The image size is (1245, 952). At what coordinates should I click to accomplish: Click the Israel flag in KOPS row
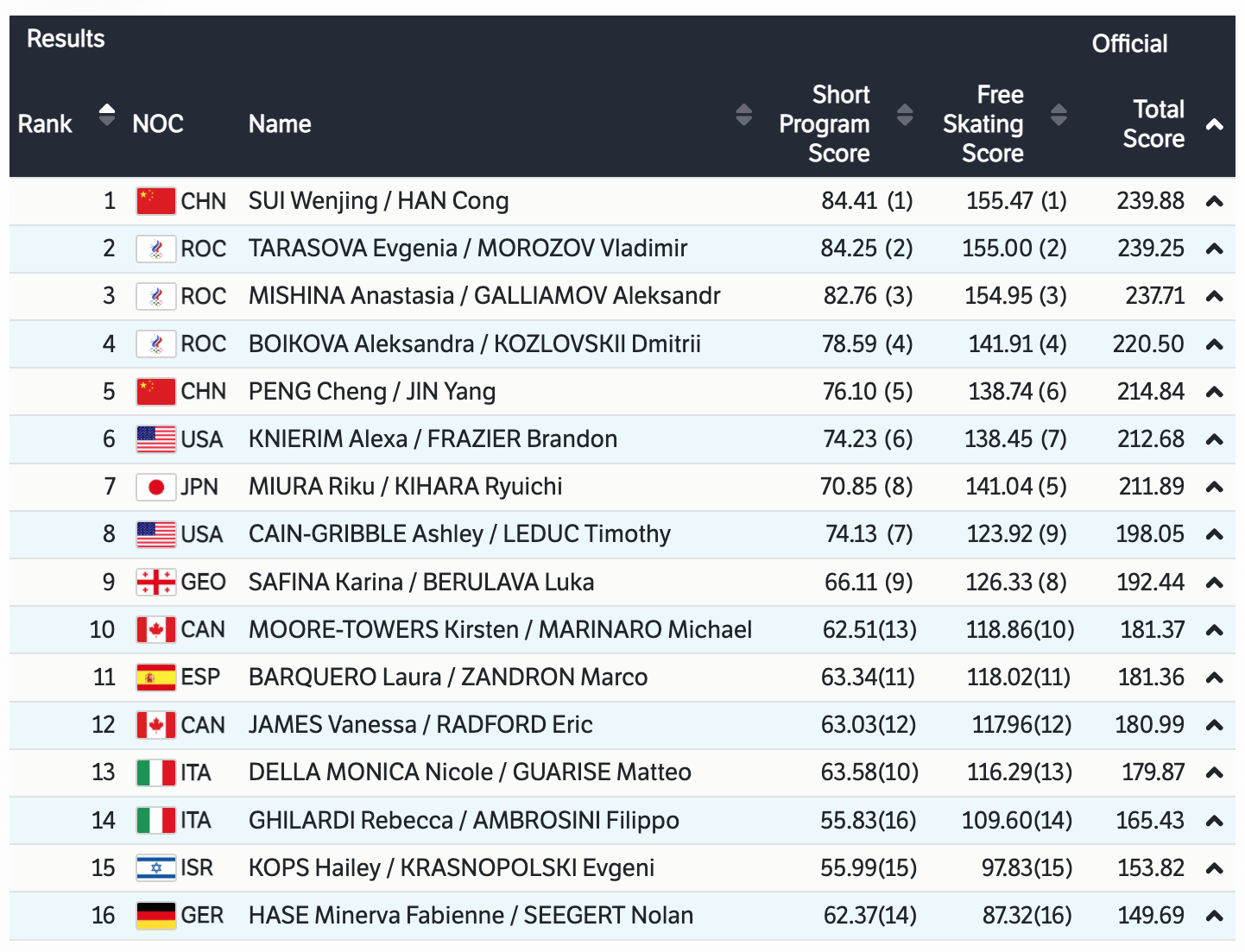pos(155,868)
